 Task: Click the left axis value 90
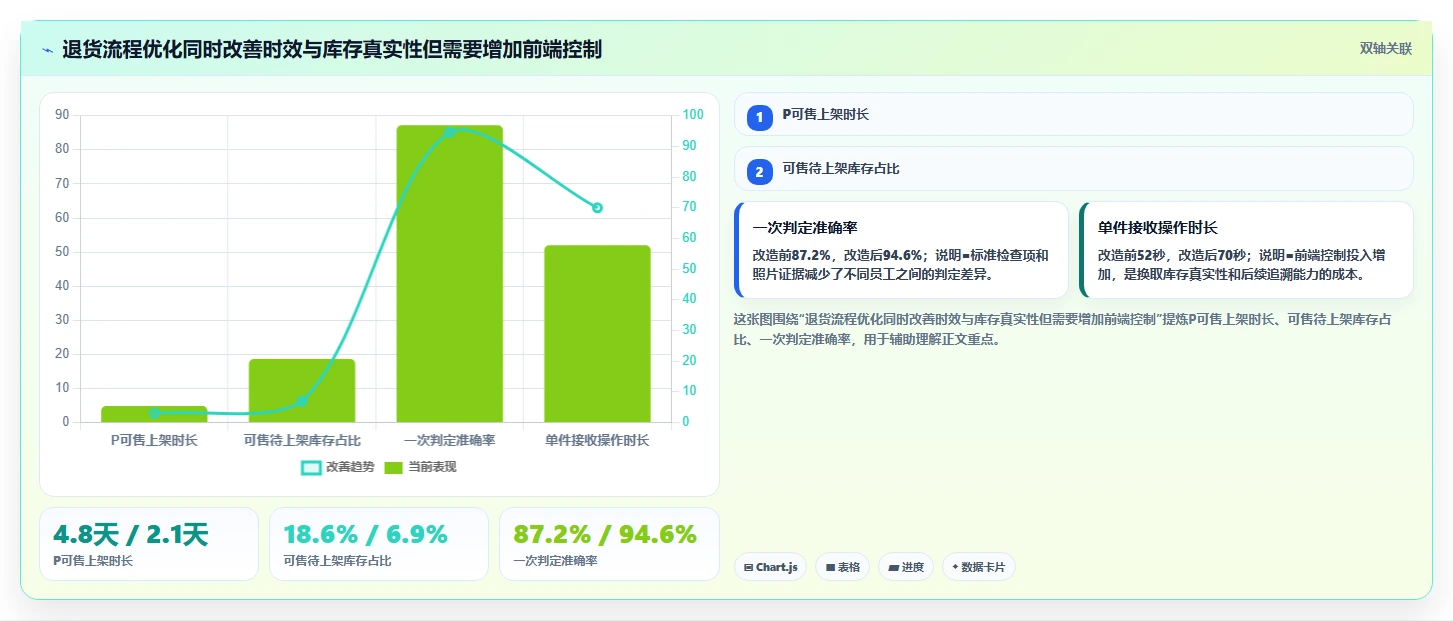[62, 115]
